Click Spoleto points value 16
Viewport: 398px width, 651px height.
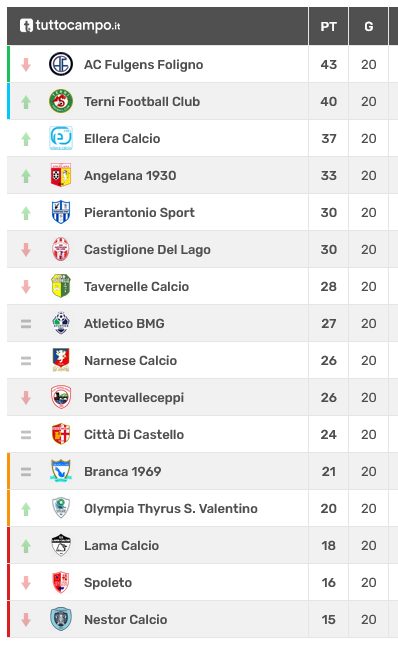pos(328,582)
